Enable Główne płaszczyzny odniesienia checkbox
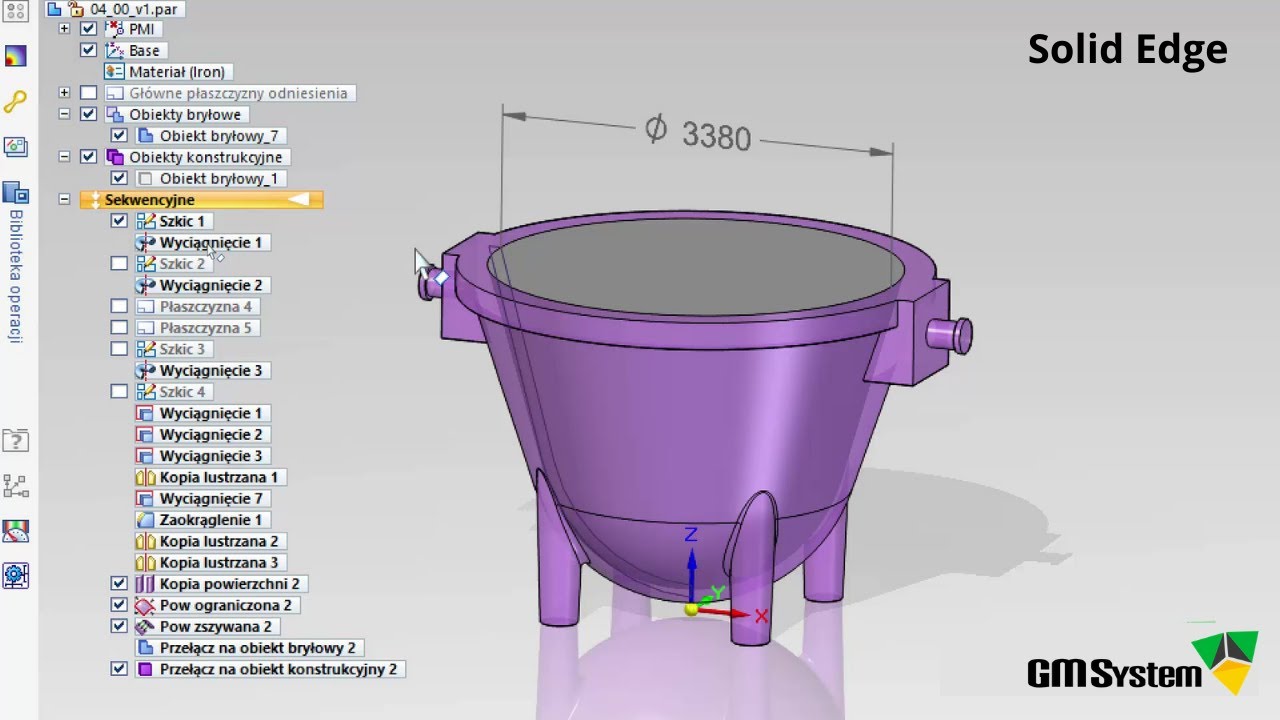 tap(88, 93)
